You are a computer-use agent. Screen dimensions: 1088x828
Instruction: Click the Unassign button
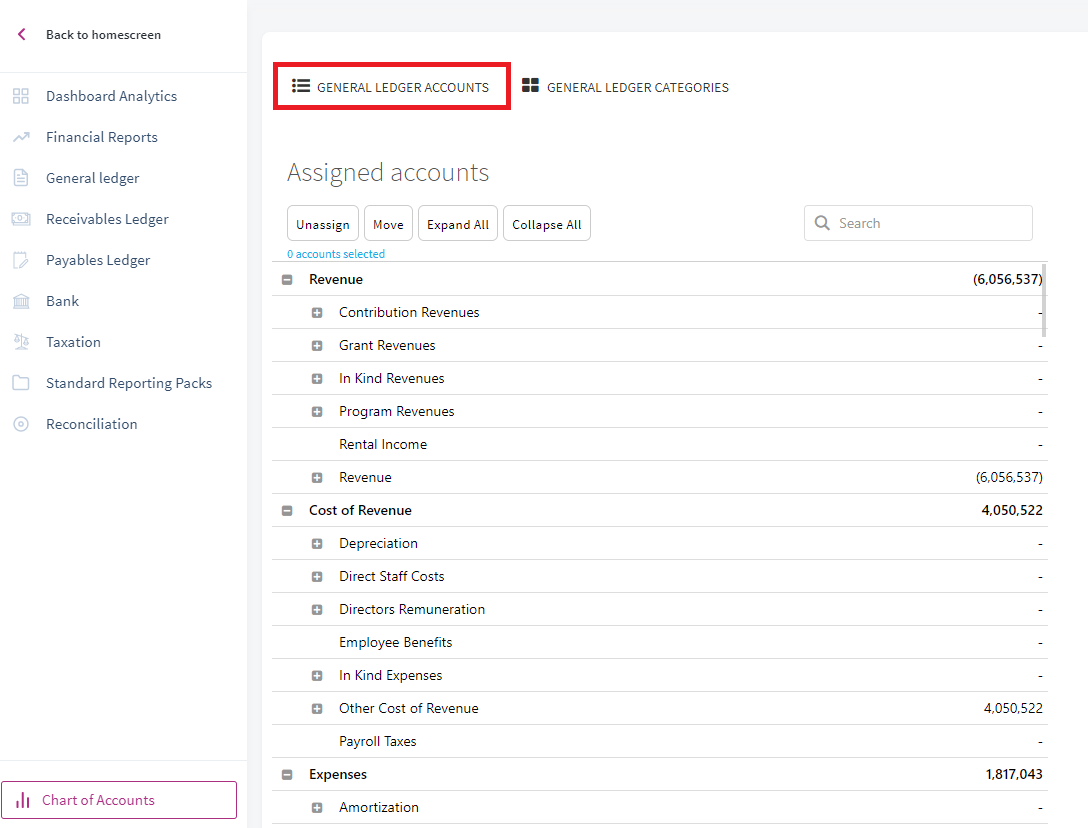click(323, 223)
